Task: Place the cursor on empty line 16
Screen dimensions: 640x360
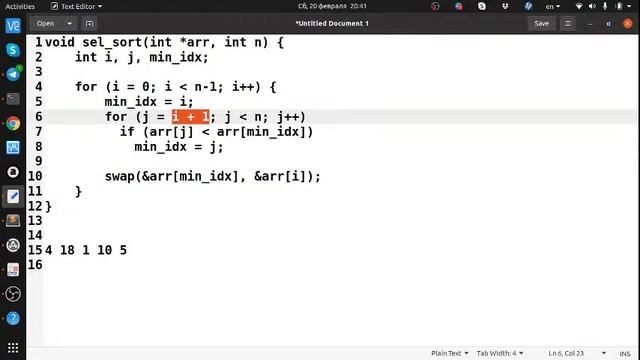Action: pos(341,265)
